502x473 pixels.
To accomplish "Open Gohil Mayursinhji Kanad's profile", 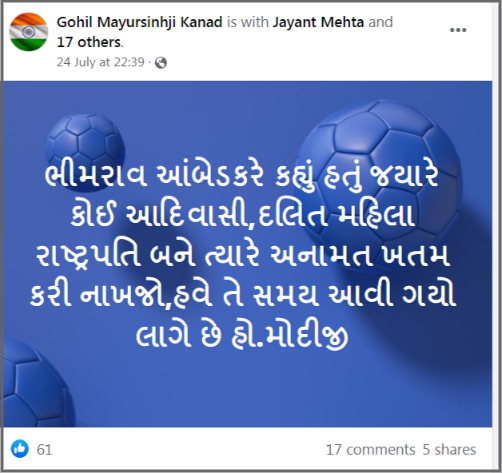I will (139, 22).
